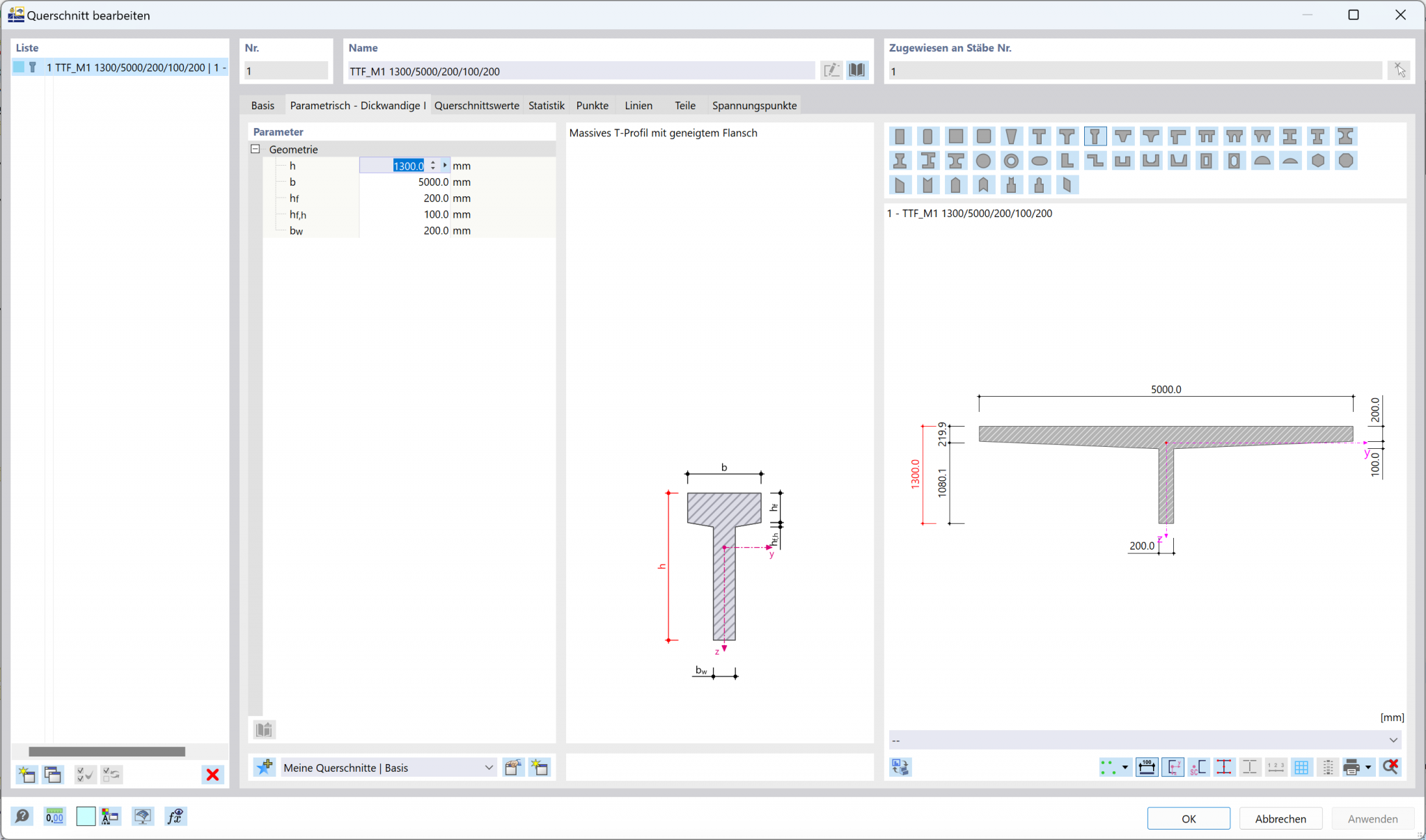The width and height of the screenshot is (1426, 840).
Task: Select the Z-shaped cross-section icon
Action: tap(1095, 161)
